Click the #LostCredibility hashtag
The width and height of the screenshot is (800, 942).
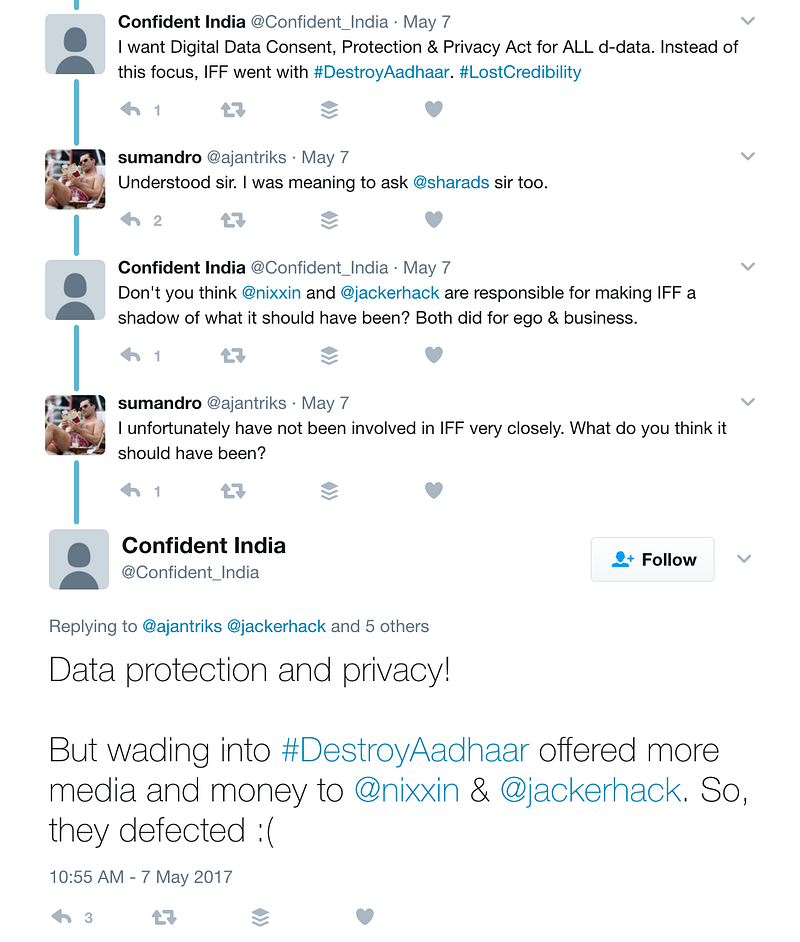(x=520, y=72)
